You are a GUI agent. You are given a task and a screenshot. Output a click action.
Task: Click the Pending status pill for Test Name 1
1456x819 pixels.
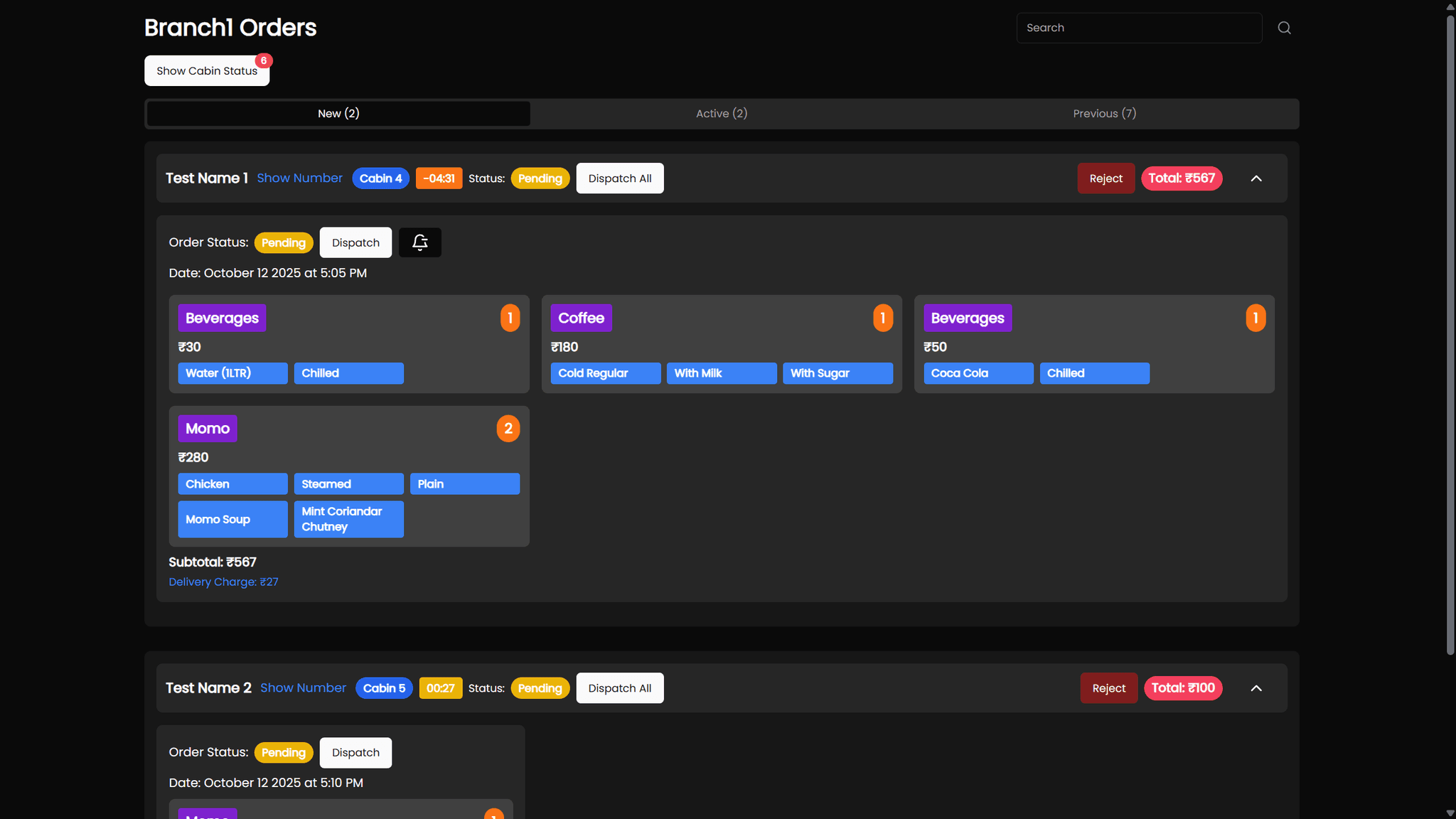tap(540, 178)
